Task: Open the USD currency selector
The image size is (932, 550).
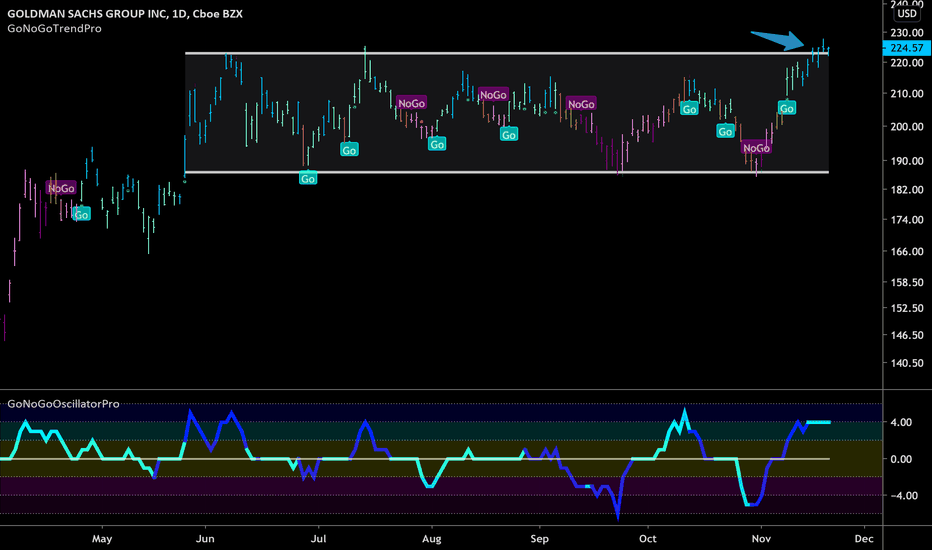Action: click(x=906, y=14)
